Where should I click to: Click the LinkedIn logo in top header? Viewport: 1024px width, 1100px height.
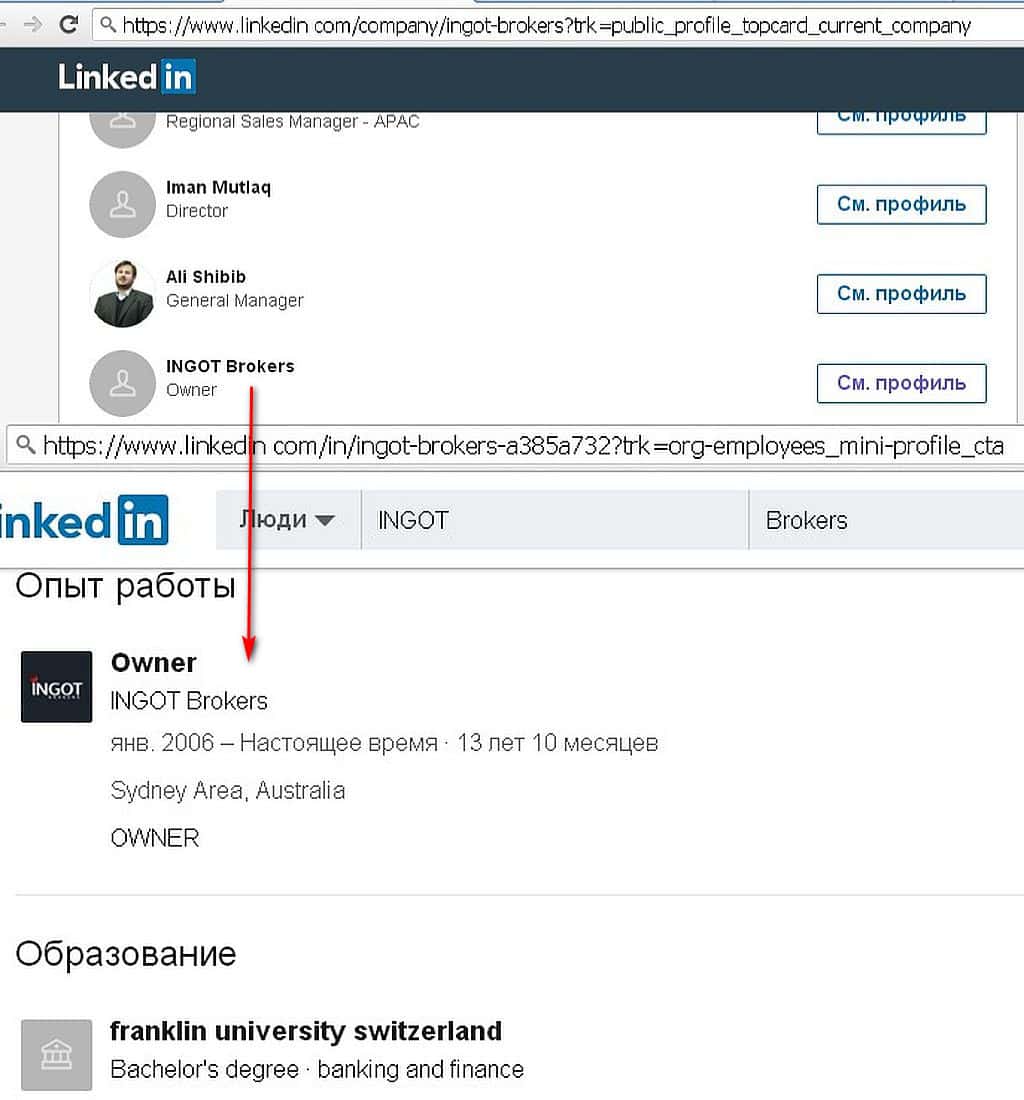point(126,77)
